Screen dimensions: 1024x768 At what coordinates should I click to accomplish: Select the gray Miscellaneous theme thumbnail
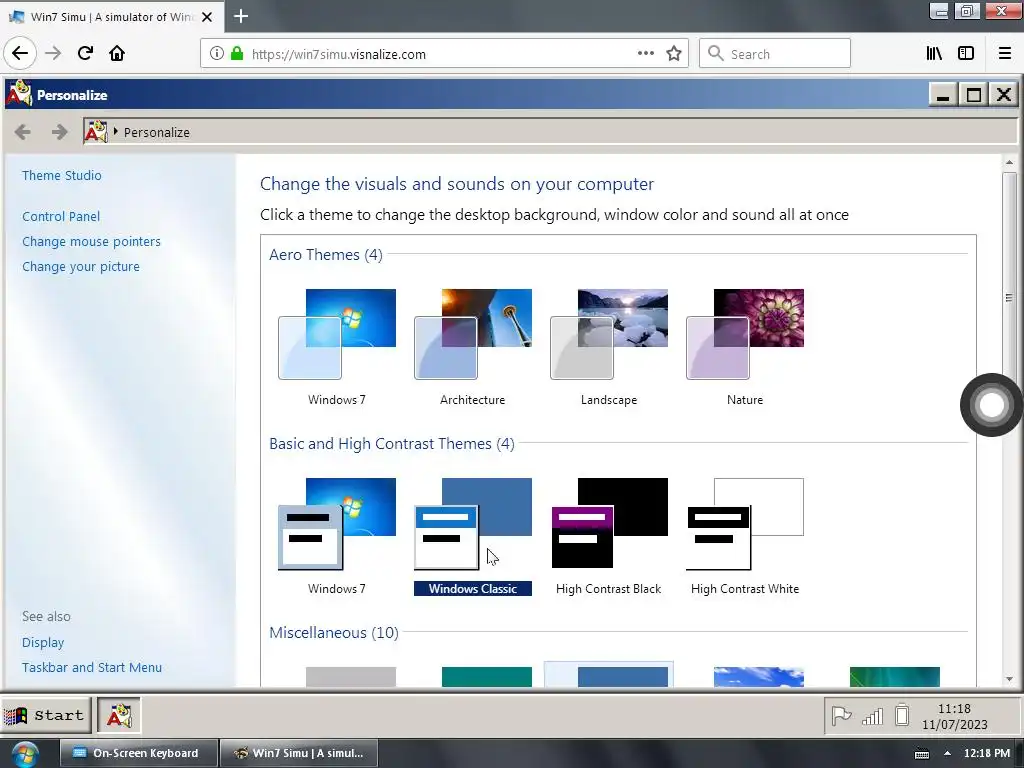point(351,677)
